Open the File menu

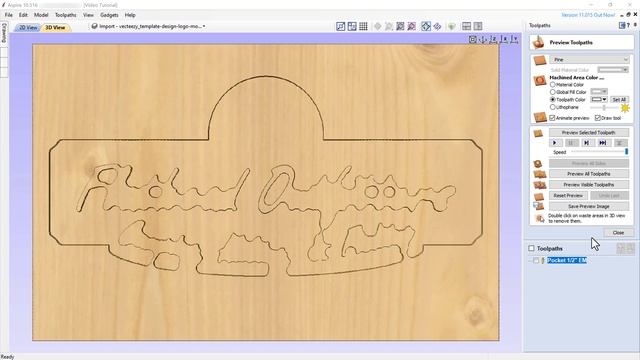[9, 15]
